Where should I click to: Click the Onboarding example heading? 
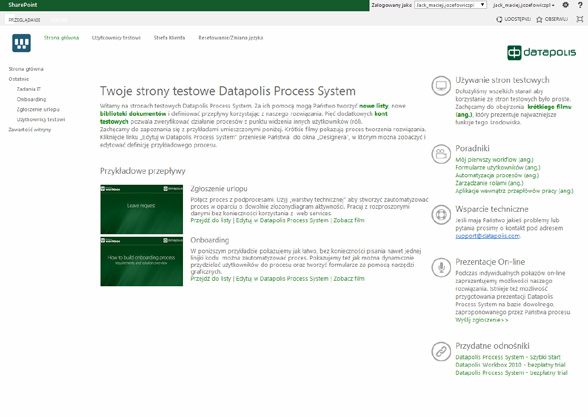coord(210,240)
